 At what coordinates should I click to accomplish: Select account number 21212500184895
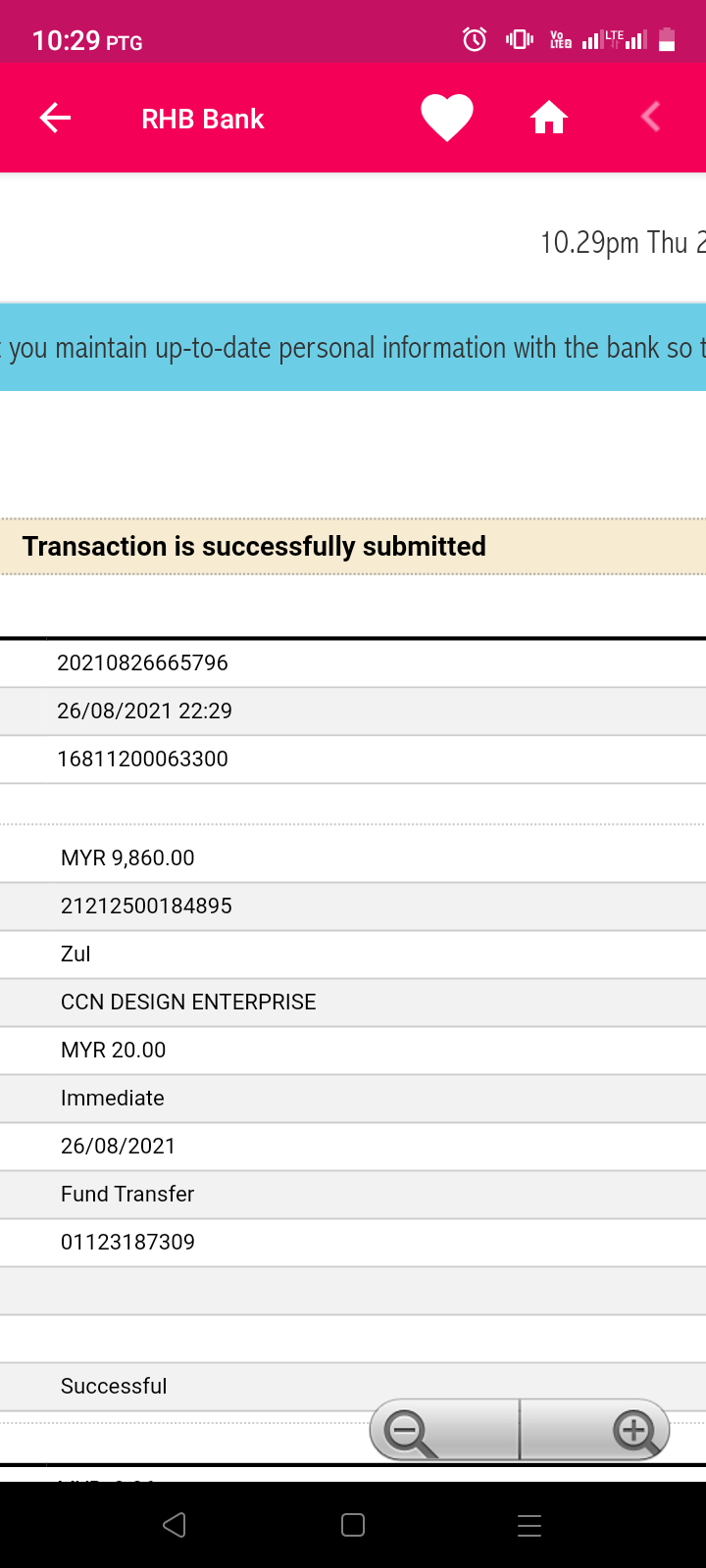(x=146, y=906)
